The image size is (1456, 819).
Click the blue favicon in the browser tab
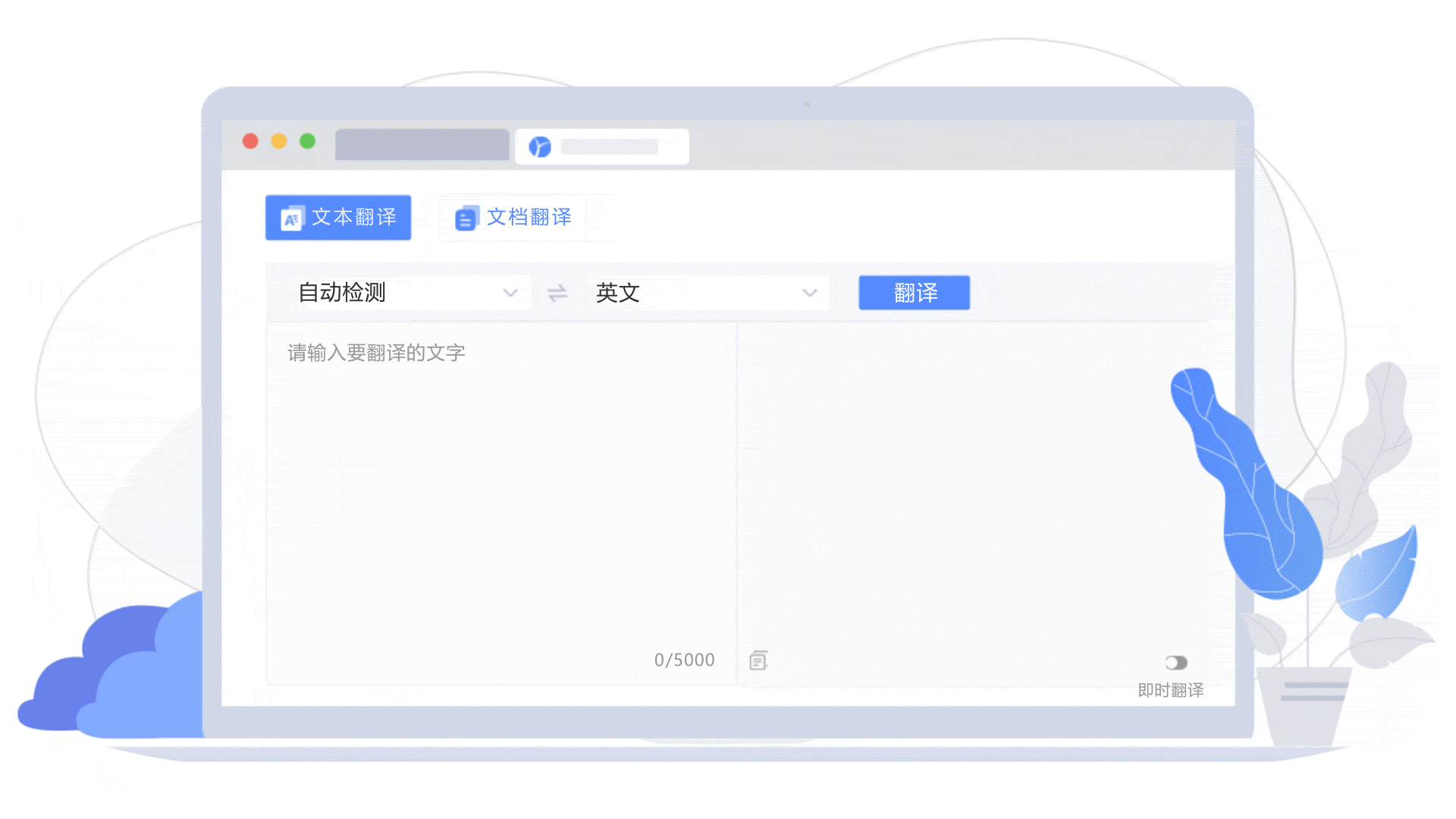pyautogui.click(x=540, y=146)
